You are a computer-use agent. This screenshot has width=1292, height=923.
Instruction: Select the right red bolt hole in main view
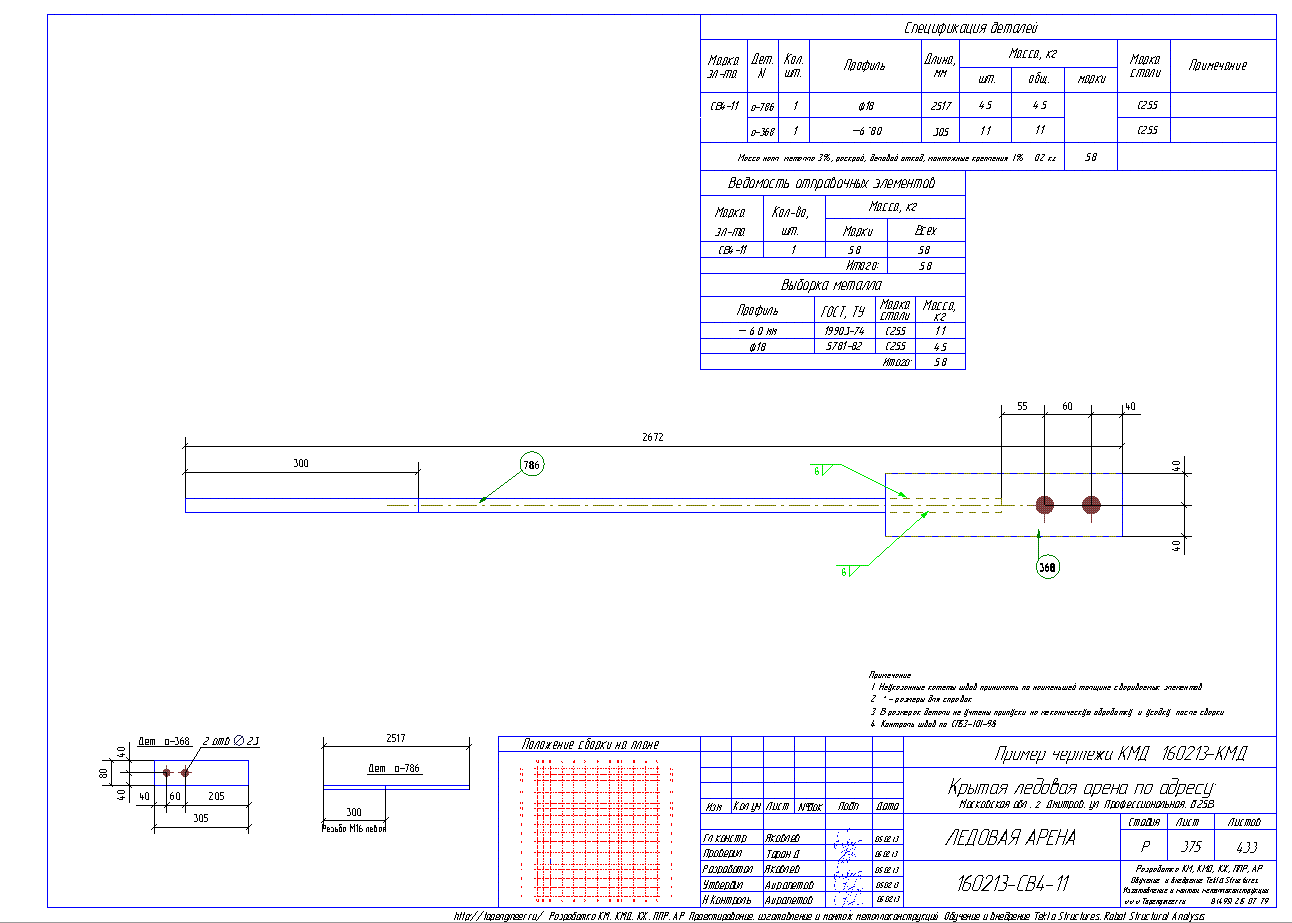[x=1091, y=505]
